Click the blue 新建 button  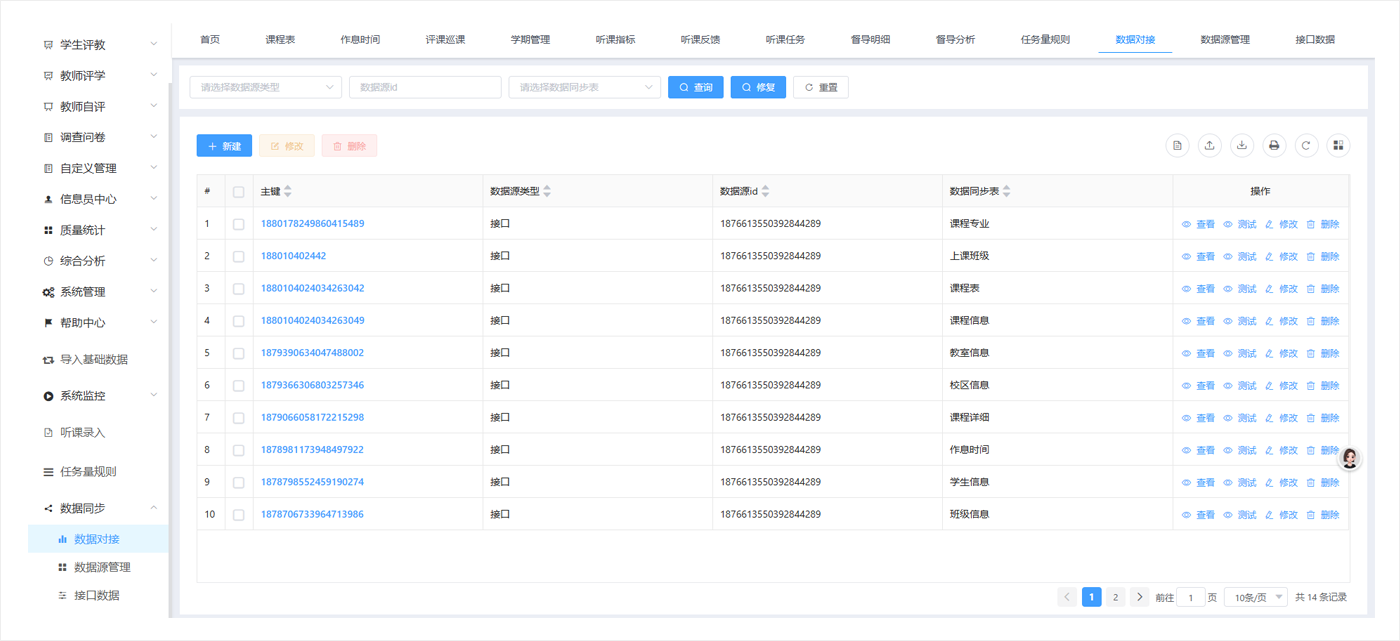(x=224, y=146)
